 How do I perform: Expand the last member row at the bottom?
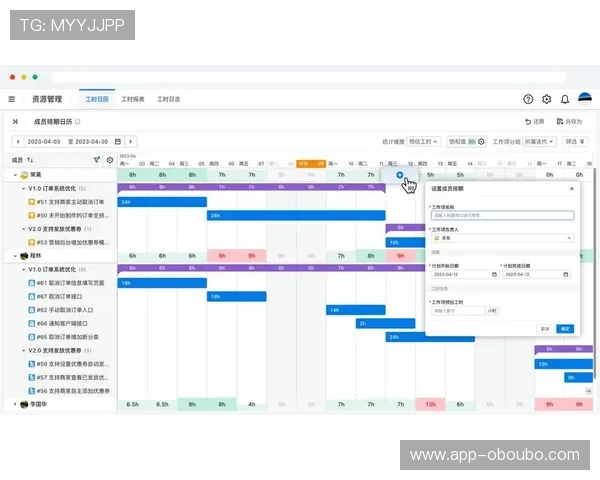click(x=15, y=404)
